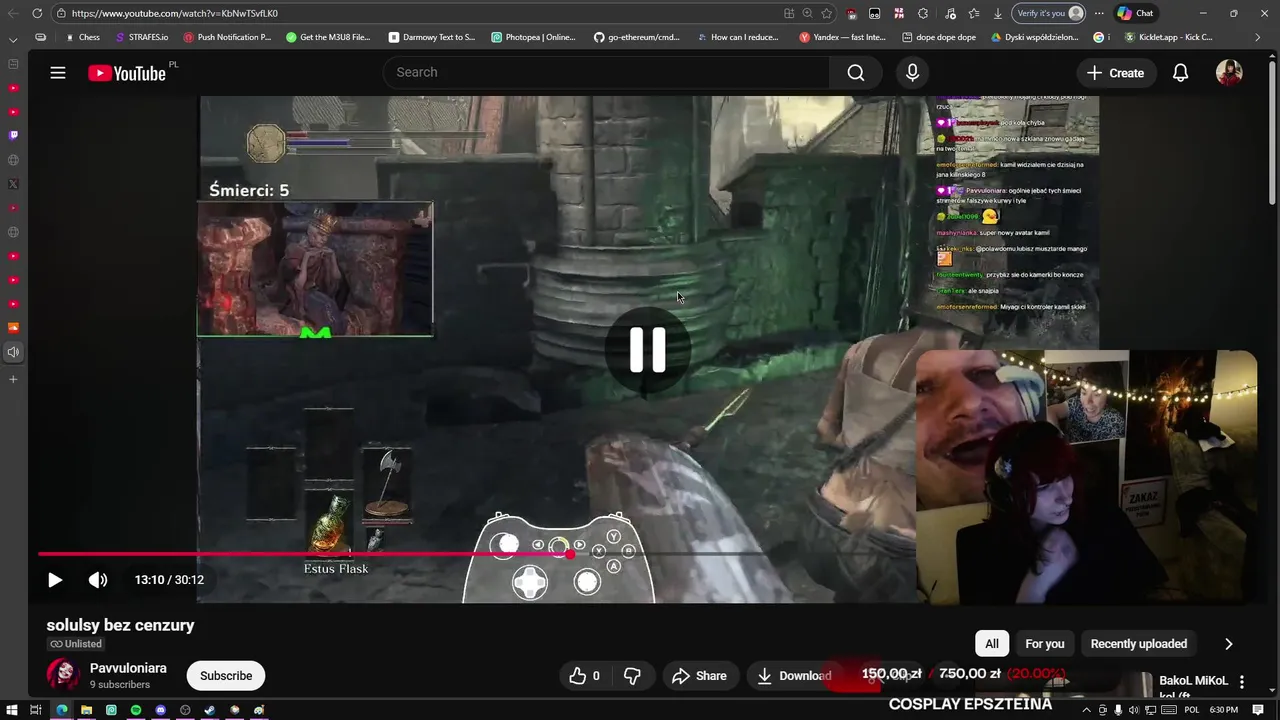The width and height of the screenshot is (1280, 720).
Task: Click the search magnifier button
Action: (856, 73)
